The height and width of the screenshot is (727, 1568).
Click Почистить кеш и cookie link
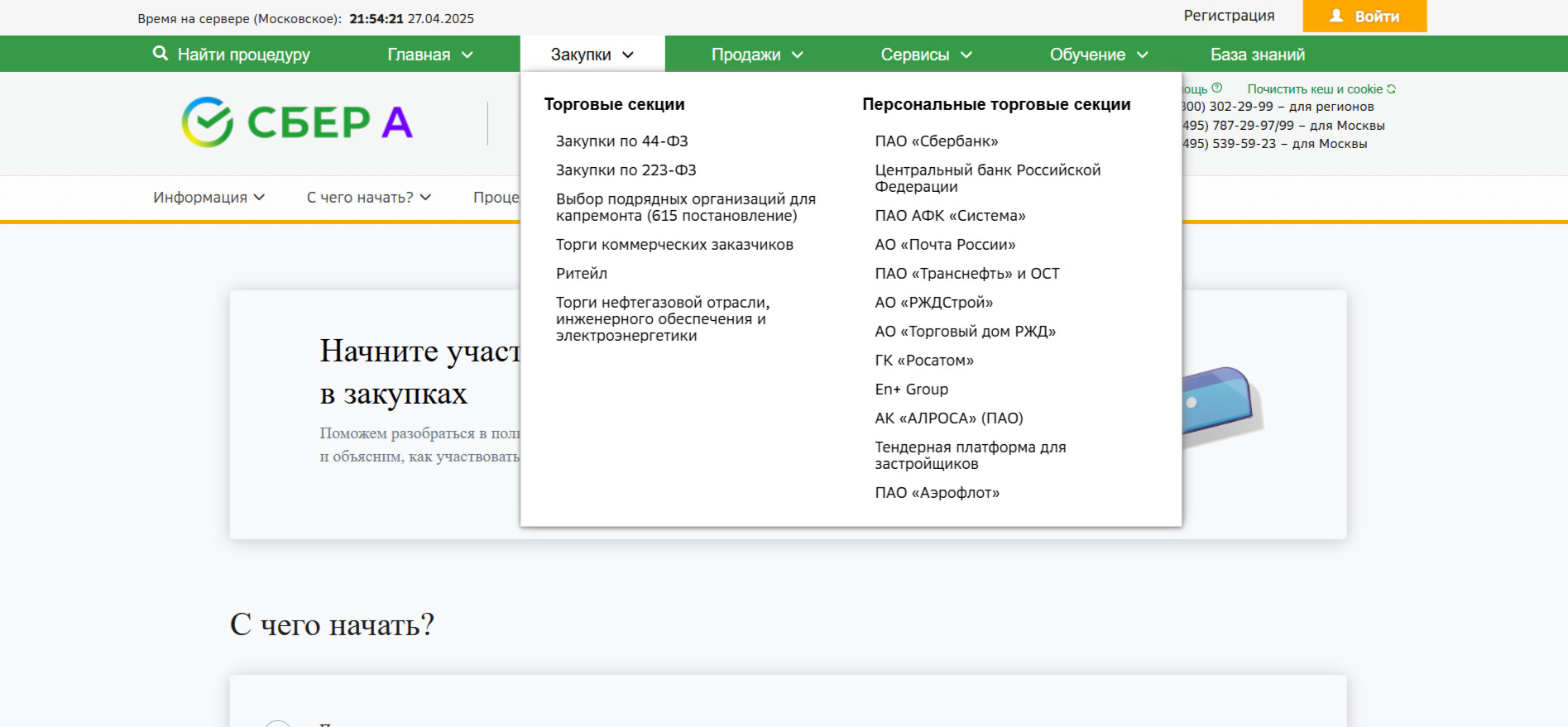point(1315,89)
